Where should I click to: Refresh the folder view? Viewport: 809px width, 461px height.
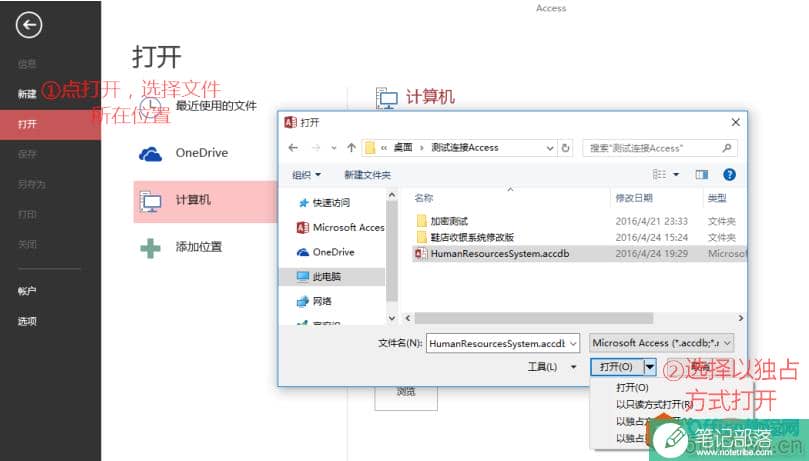coord(565,148)
